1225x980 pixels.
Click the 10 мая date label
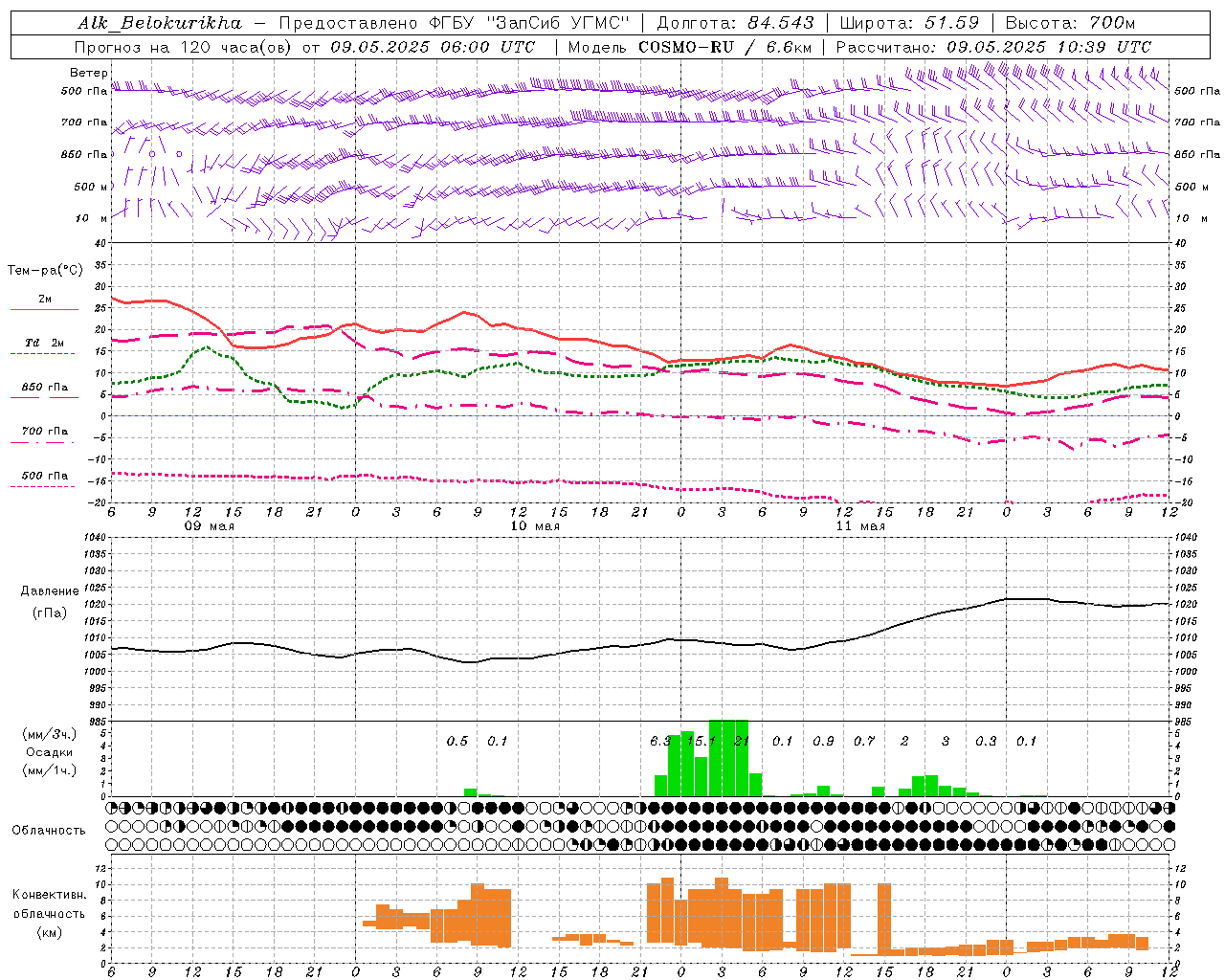[x=535, y=526]
